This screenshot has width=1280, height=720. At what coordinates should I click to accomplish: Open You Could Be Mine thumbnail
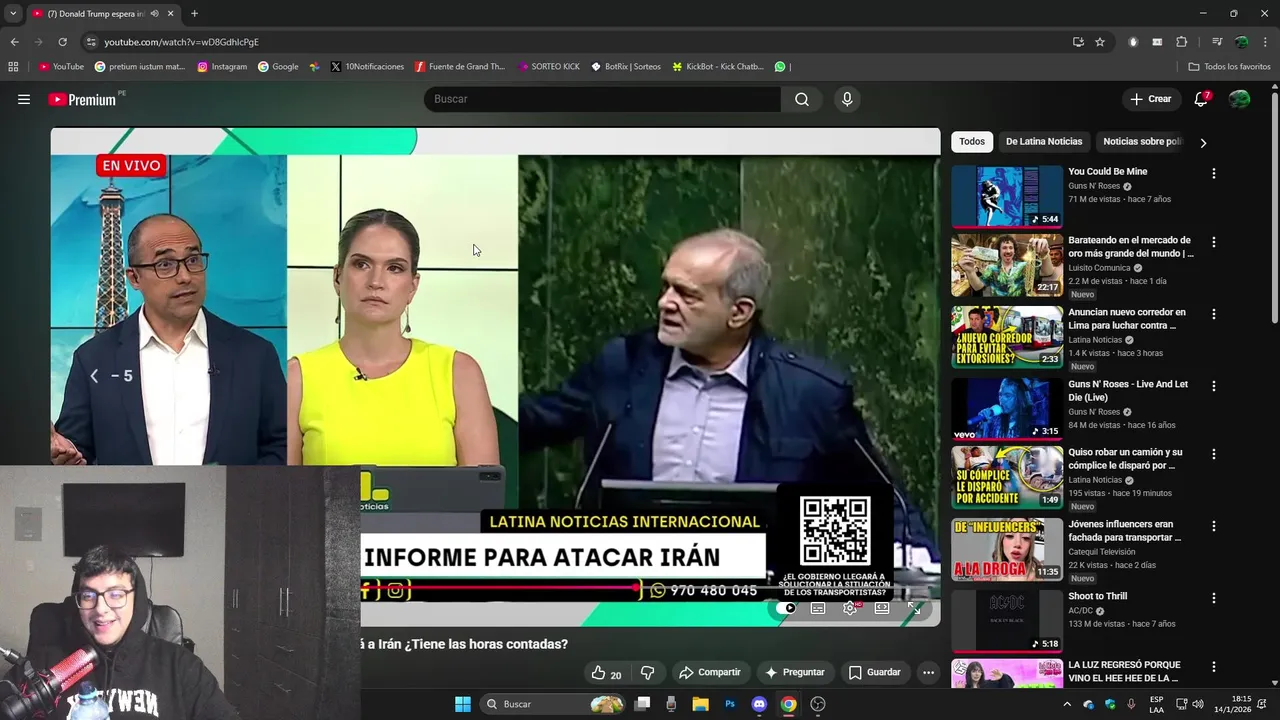(x=1007, y=197)
